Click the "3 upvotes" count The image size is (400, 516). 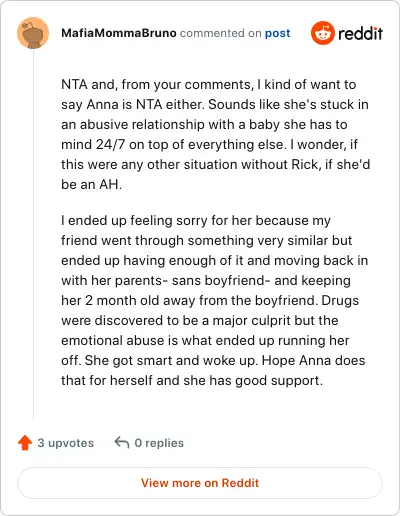66,443
